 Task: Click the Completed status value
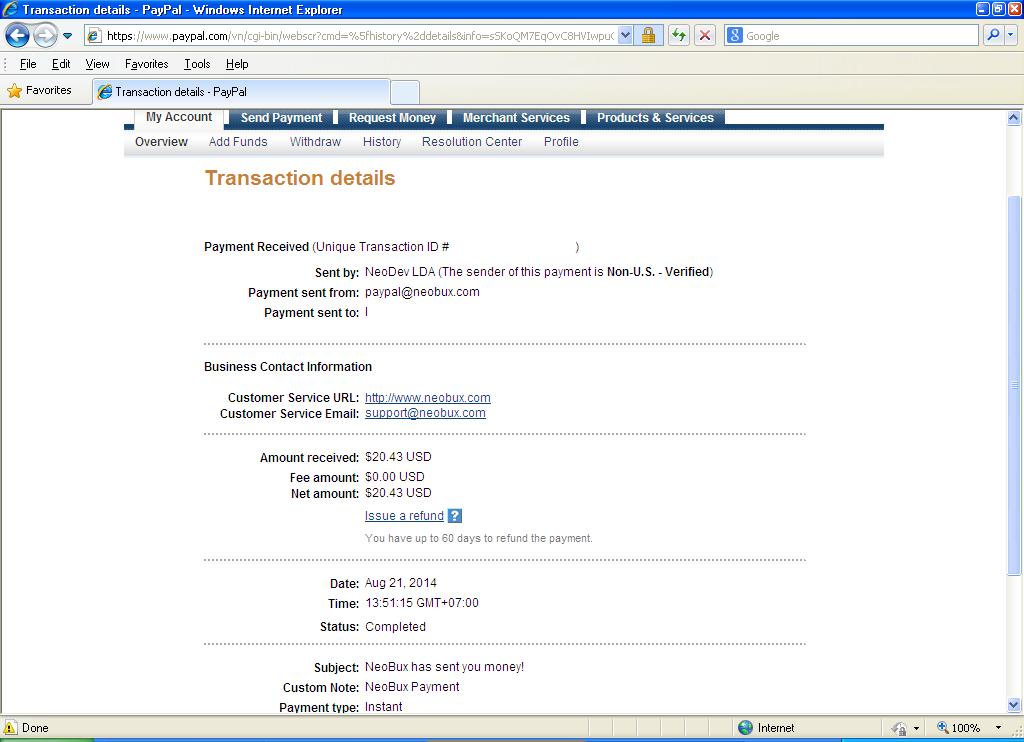pos(395,626)
